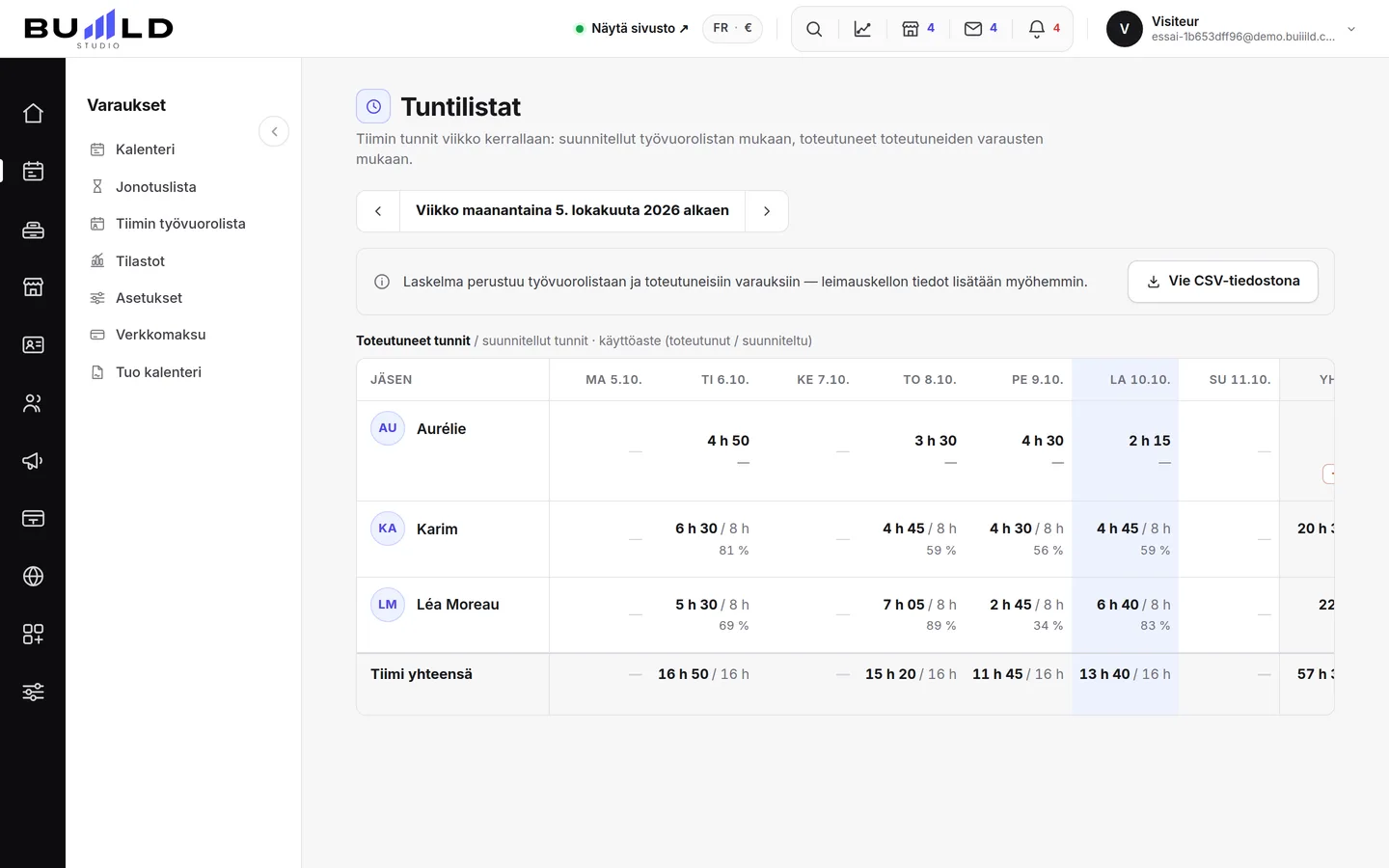Open the contact card rail icon
1389x868 pixels.
tap(33, 345)
